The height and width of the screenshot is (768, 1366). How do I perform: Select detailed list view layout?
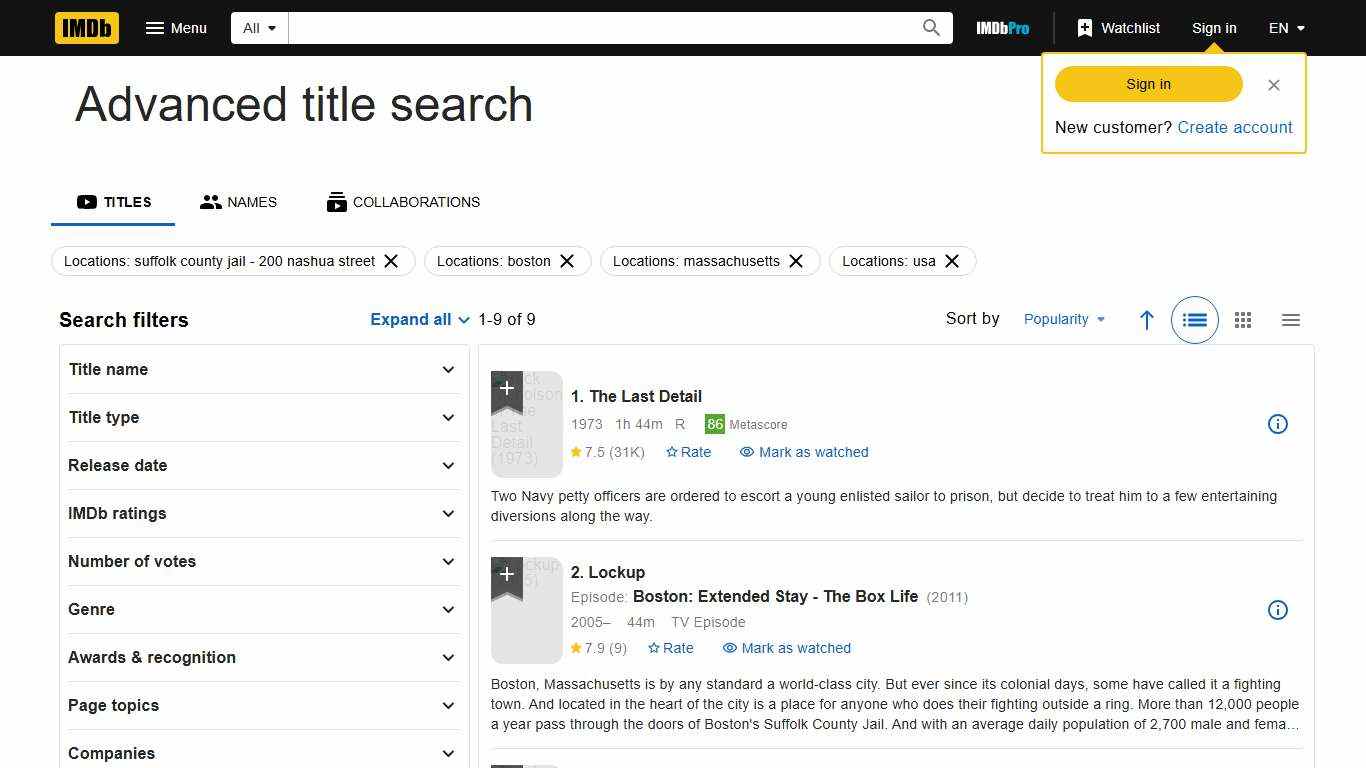[1195, 320]
